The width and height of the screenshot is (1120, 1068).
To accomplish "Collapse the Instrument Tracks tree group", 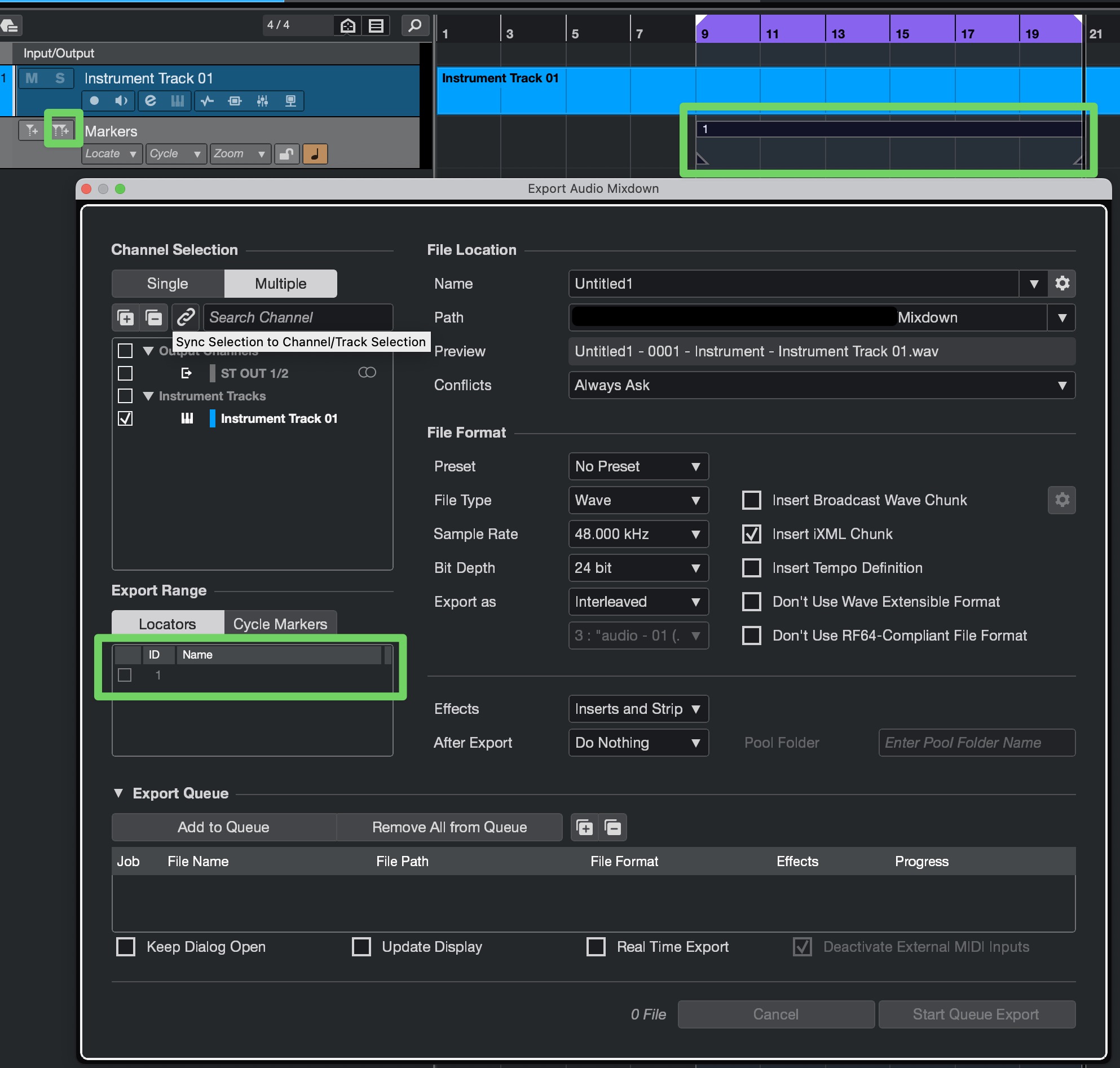I will pyautogui.click(x=148, y=396).
